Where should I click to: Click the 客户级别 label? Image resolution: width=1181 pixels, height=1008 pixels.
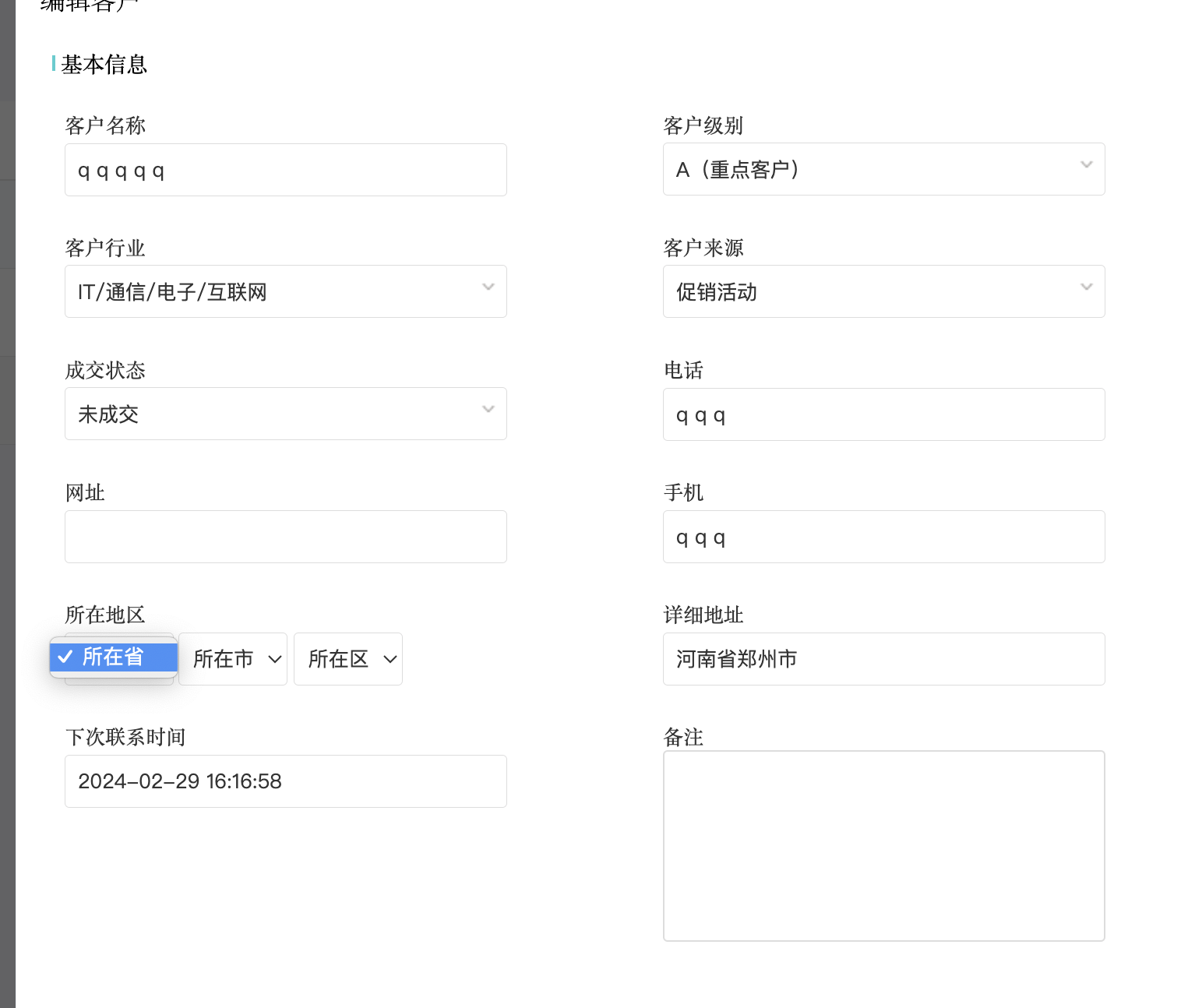pos(703,125)
